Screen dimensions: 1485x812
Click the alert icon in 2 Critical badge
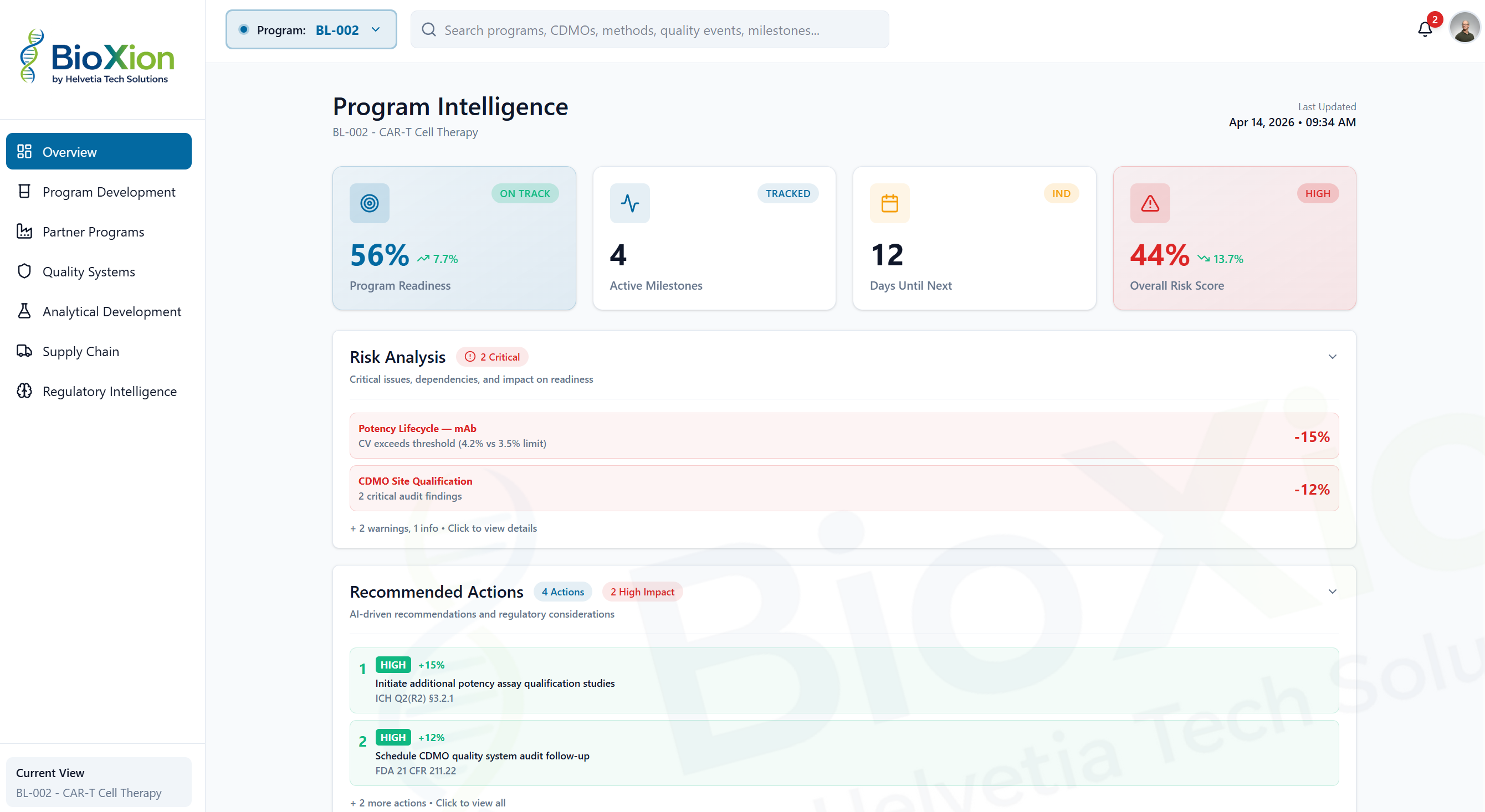470,357
